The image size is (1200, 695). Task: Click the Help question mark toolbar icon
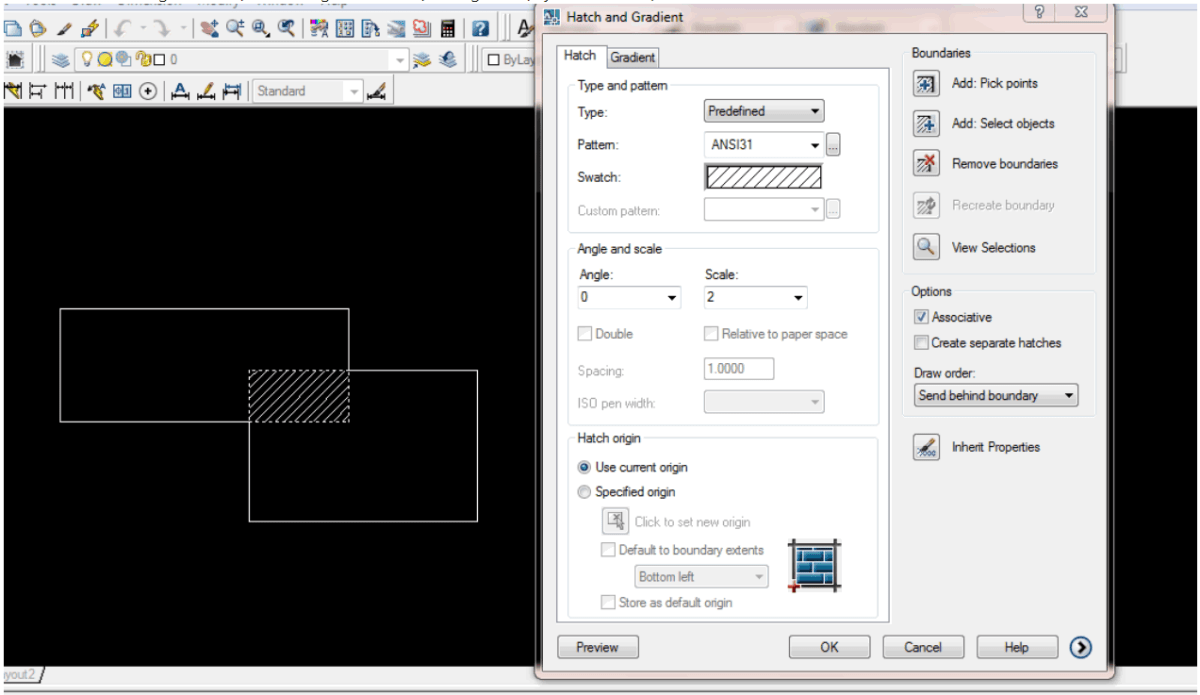482,30
